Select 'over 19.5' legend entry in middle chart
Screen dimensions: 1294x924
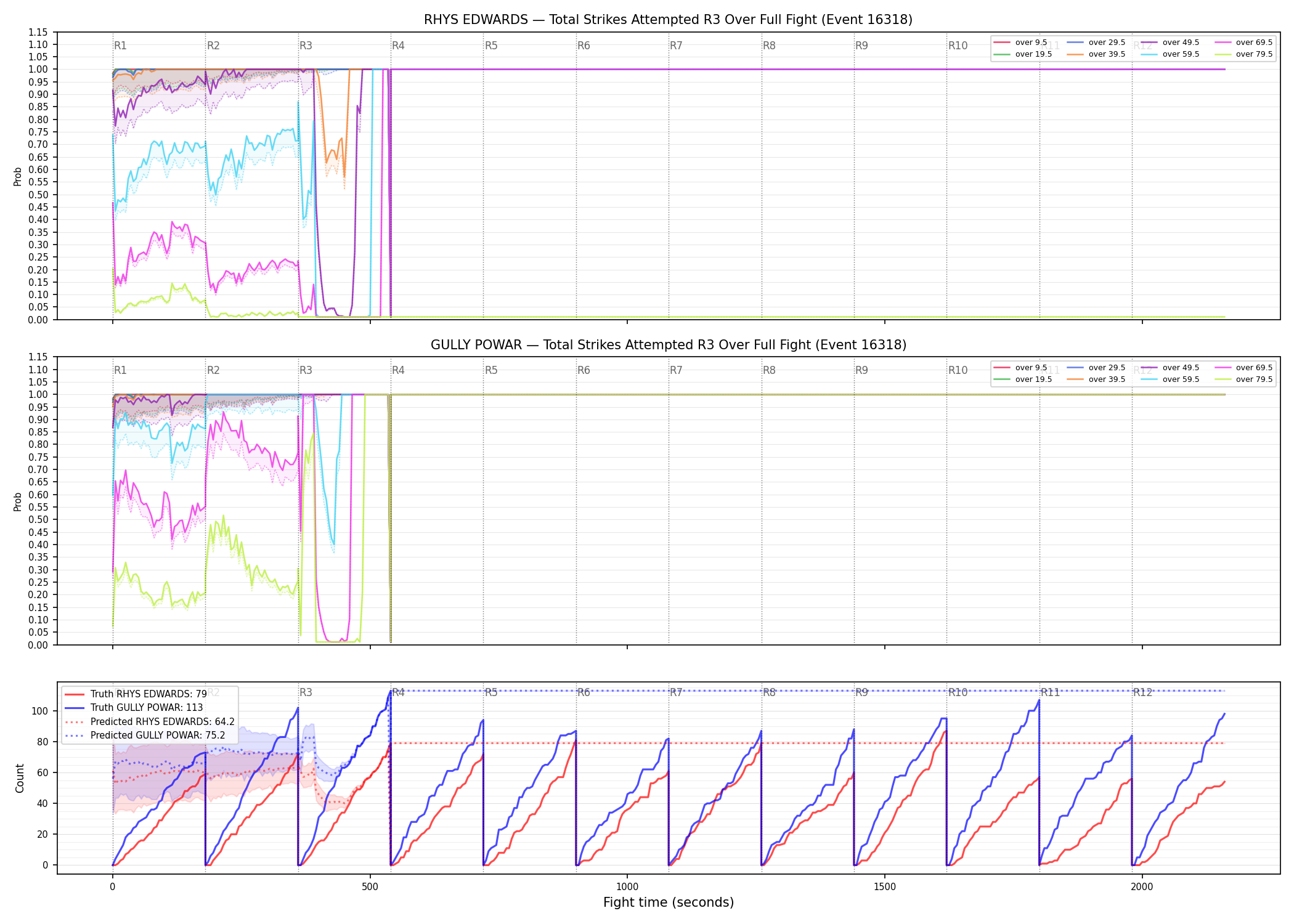1023,379
